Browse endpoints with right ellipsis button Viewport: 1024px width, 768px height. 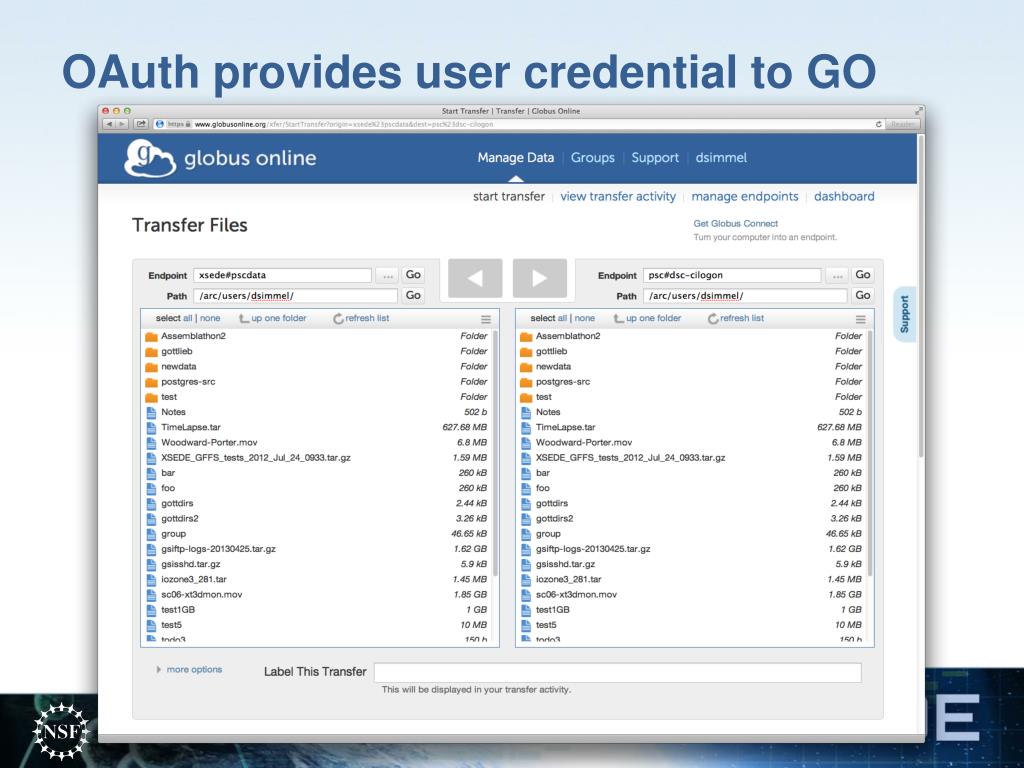click(x=837, y=276)
